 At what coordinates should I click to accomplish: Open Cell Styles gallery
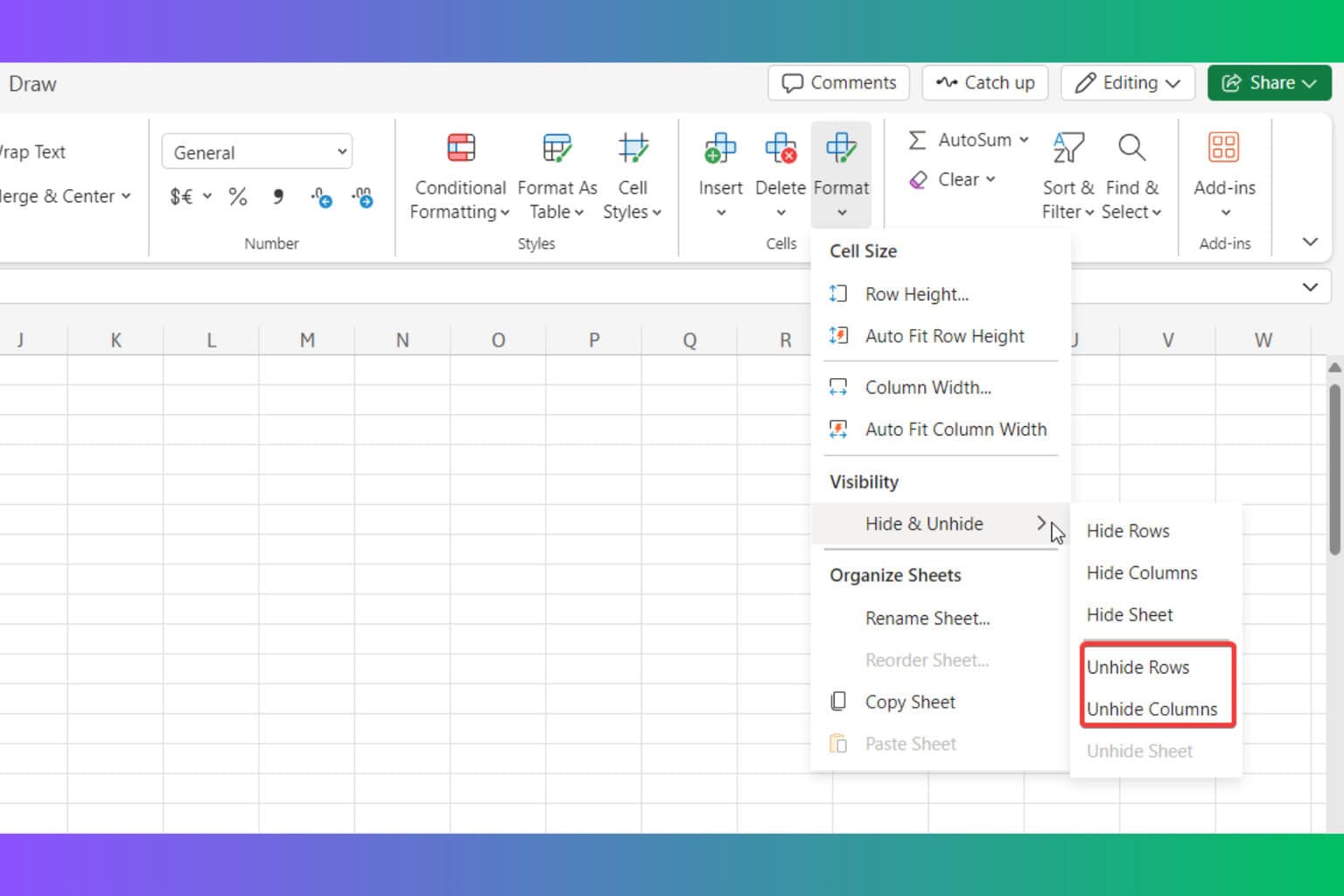pos(632,149)
